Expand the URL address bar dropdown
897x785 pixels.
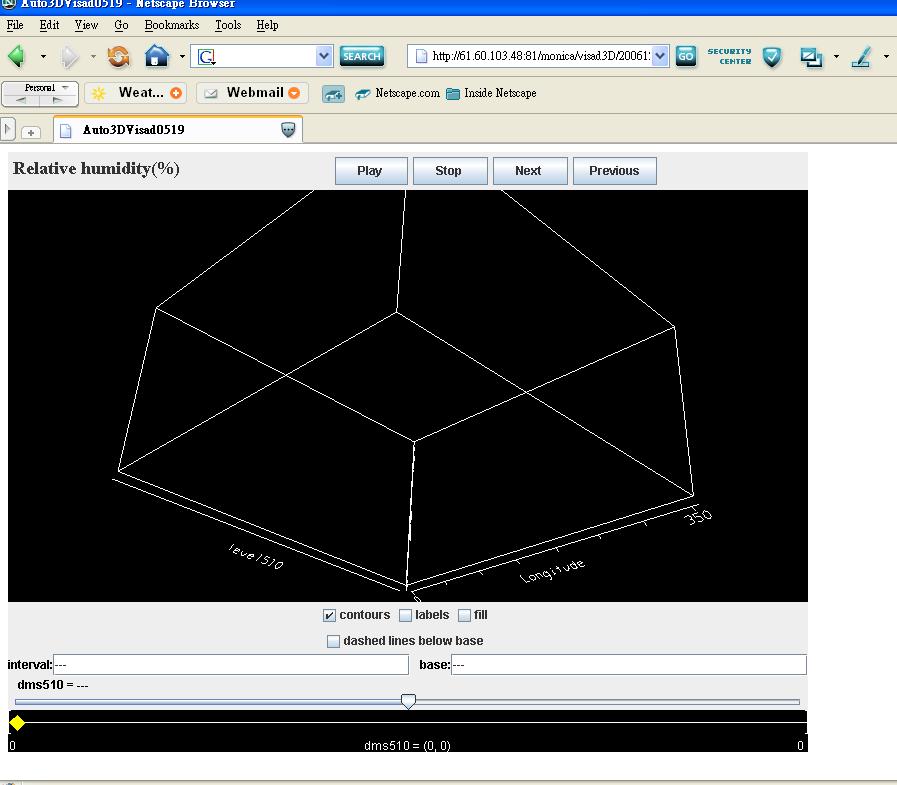tap(660, 56)
